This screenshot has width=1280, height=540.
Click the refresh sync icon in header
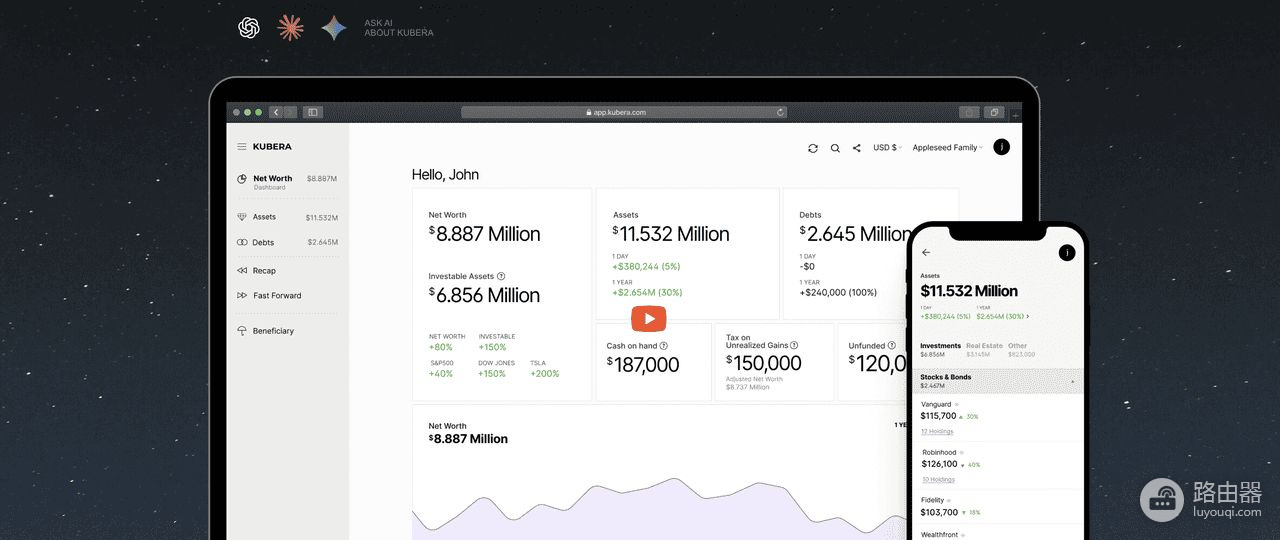pyautogui.click(x=813, y=148)
